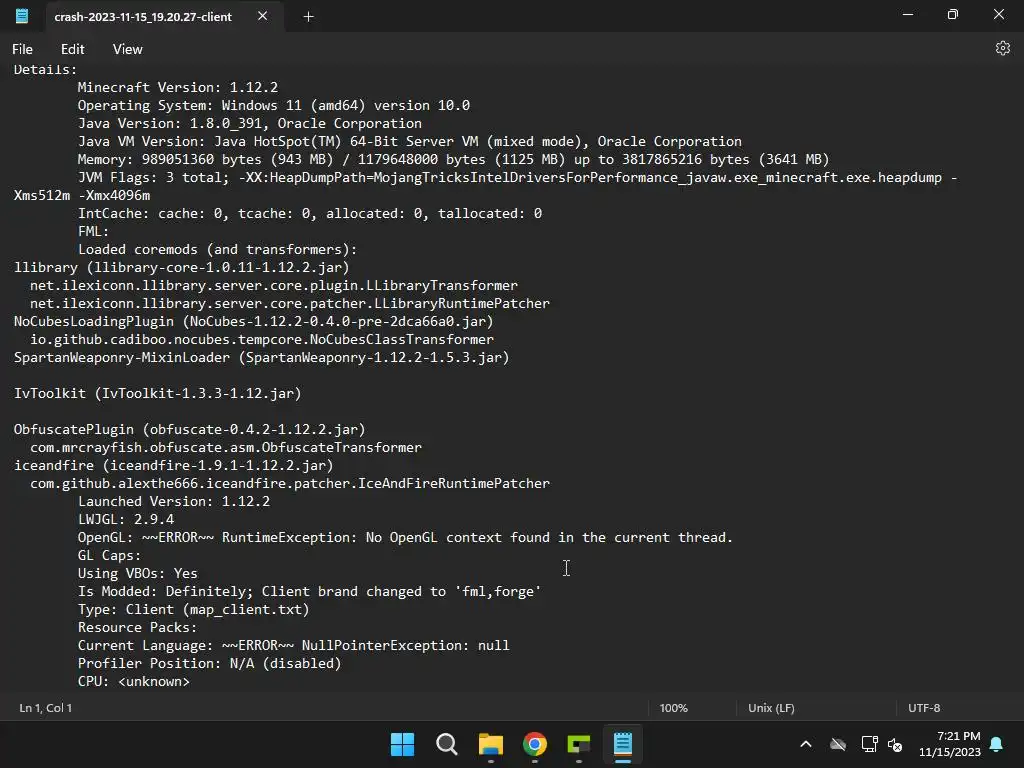Viewport: 1024px width, 768px height.
Task: Restore down the Notepad window
Action: click(953, 14)
